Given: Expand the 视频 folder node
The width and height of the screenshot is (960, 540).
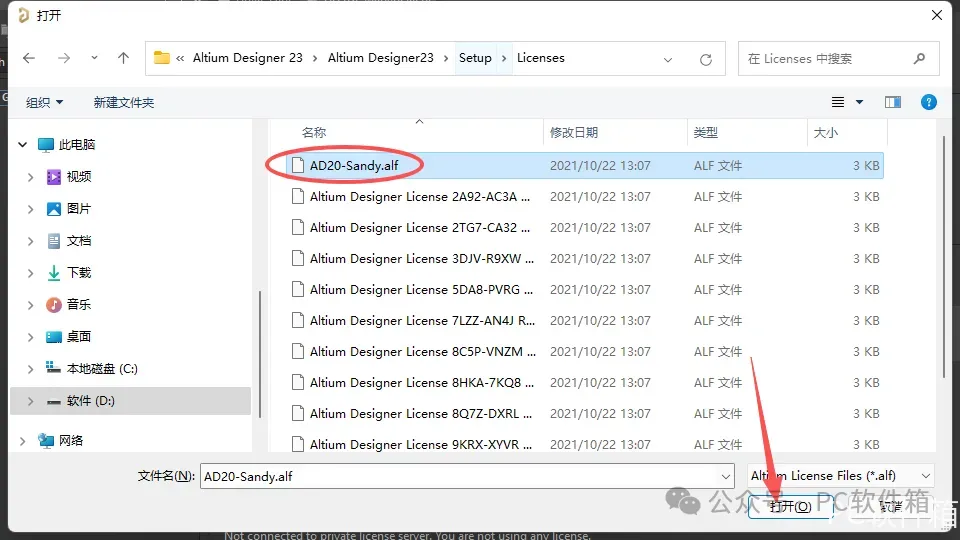Looking at the screenshot, I should 31,177.
